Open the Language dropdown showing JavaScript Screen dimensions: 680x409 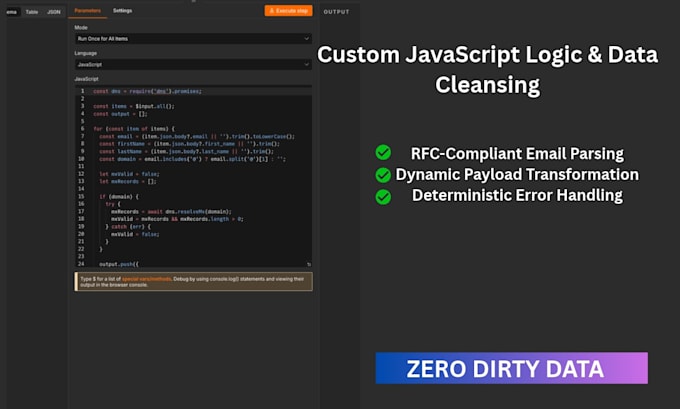[x=193, y=64]
